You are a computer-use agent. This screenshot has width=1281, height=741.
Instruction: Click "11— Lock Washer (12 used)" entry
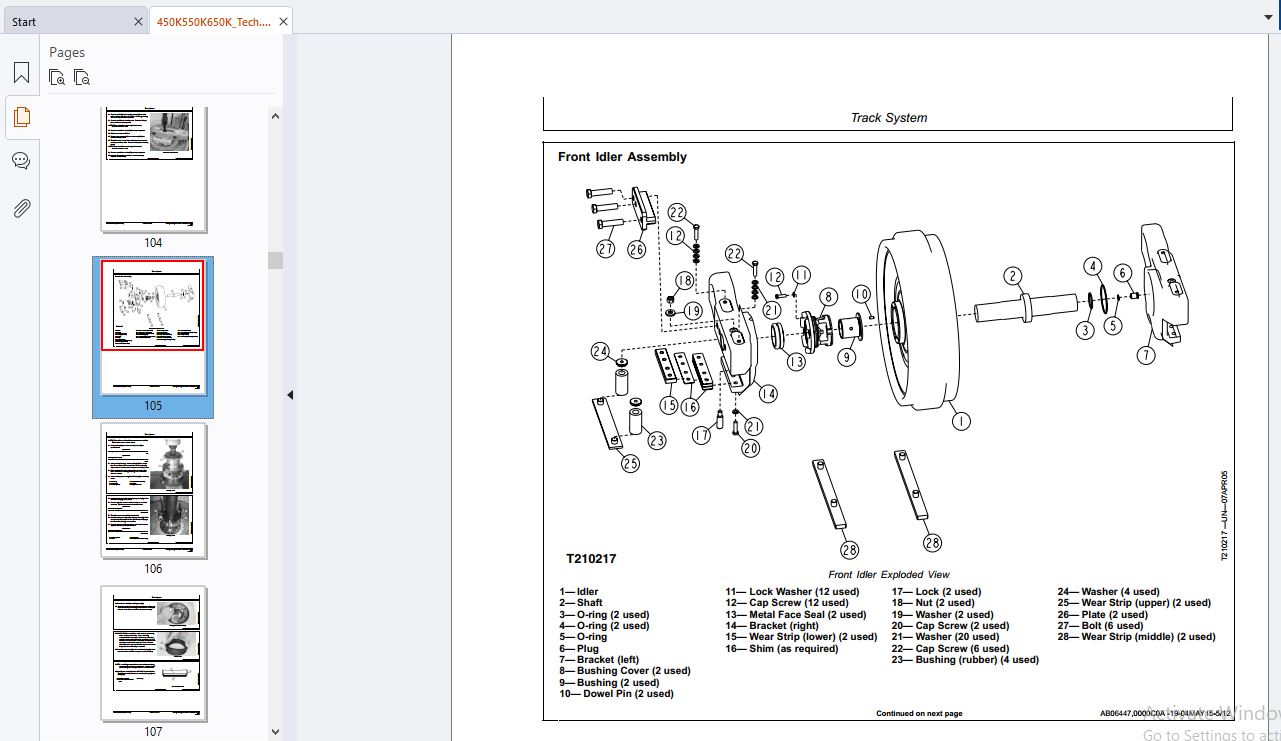792,592
